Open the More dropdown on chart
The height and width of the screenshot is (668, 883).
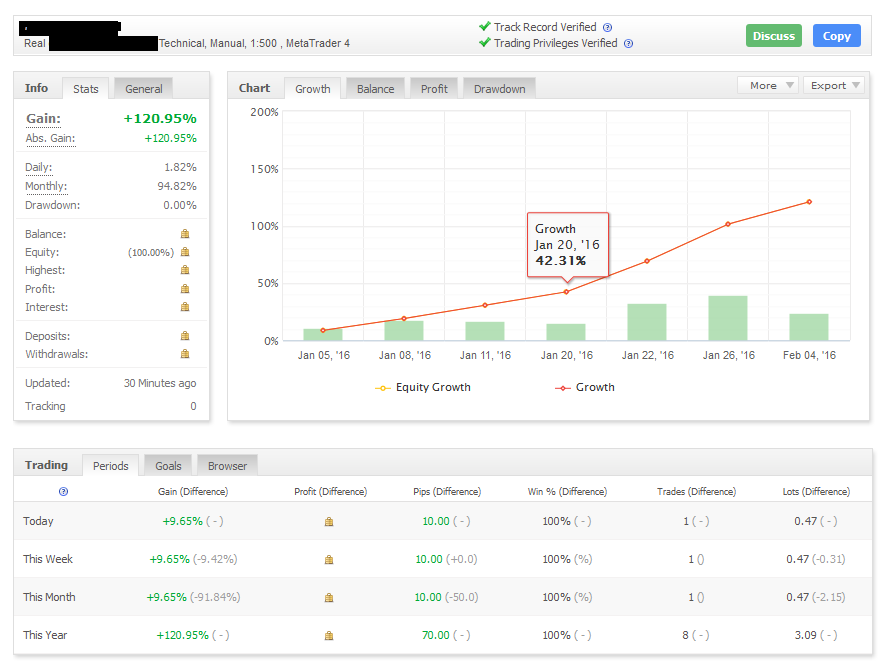767,86
